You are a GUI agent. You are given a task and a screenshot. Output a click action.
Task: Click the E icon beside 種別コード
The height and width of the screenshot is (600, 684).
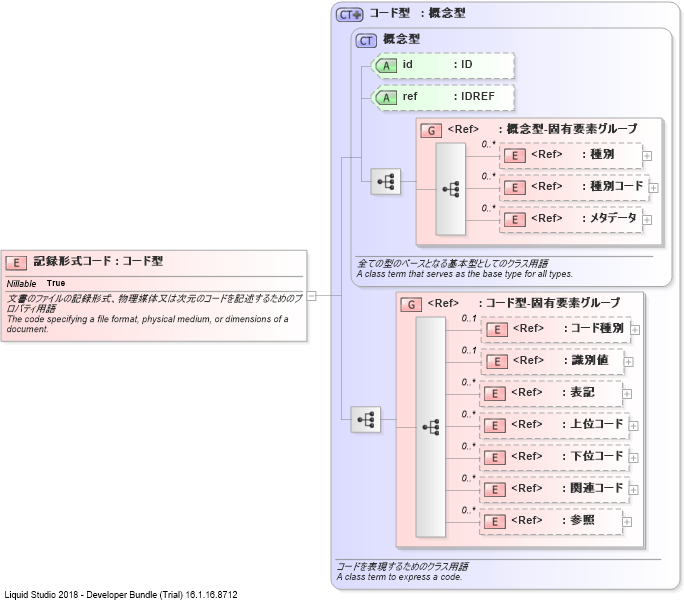pos(515,188)
